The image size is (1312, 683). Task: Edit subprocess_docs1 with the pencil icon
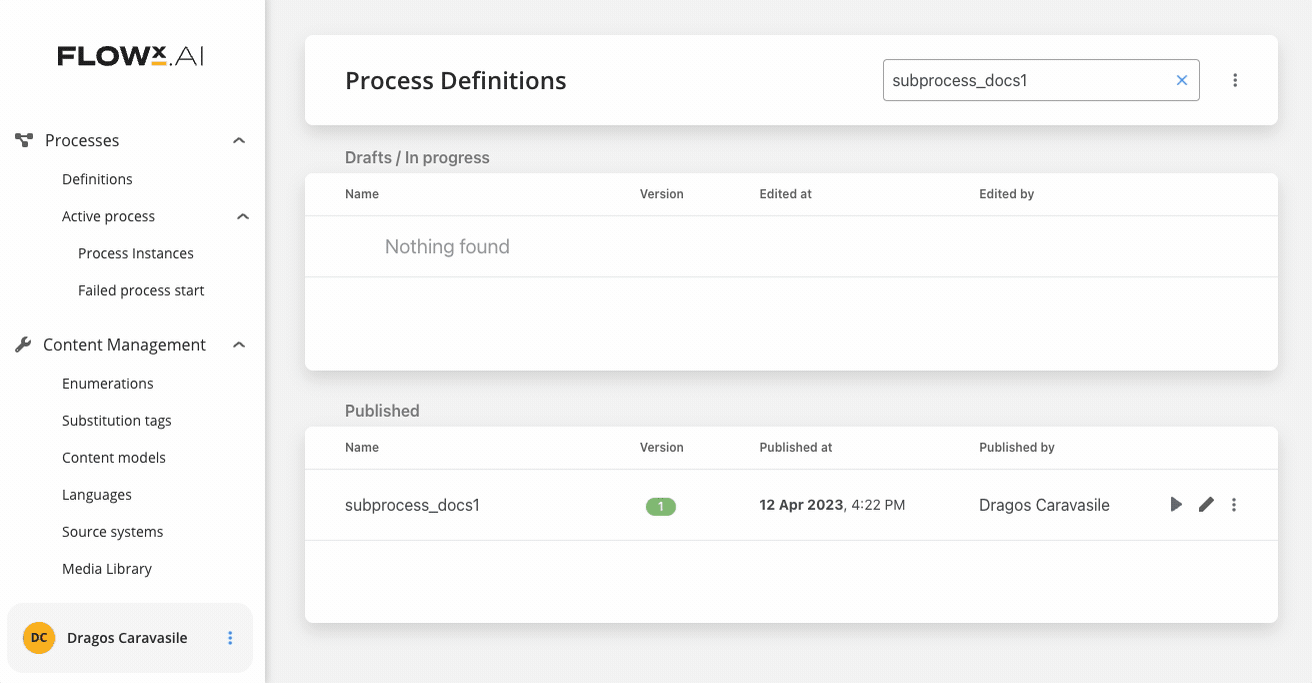click(x=1206, y=505)
